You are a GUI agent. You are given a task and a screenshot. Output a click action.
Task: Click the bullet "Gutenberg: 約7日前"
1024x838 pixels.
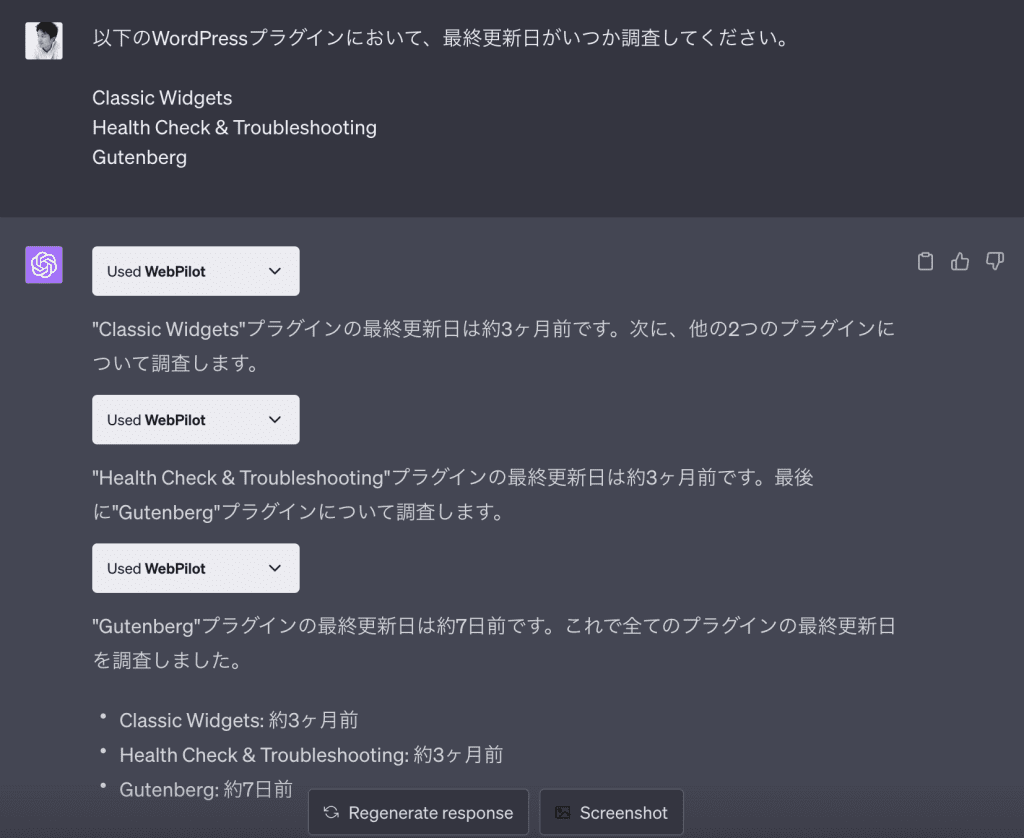point(206,789)
